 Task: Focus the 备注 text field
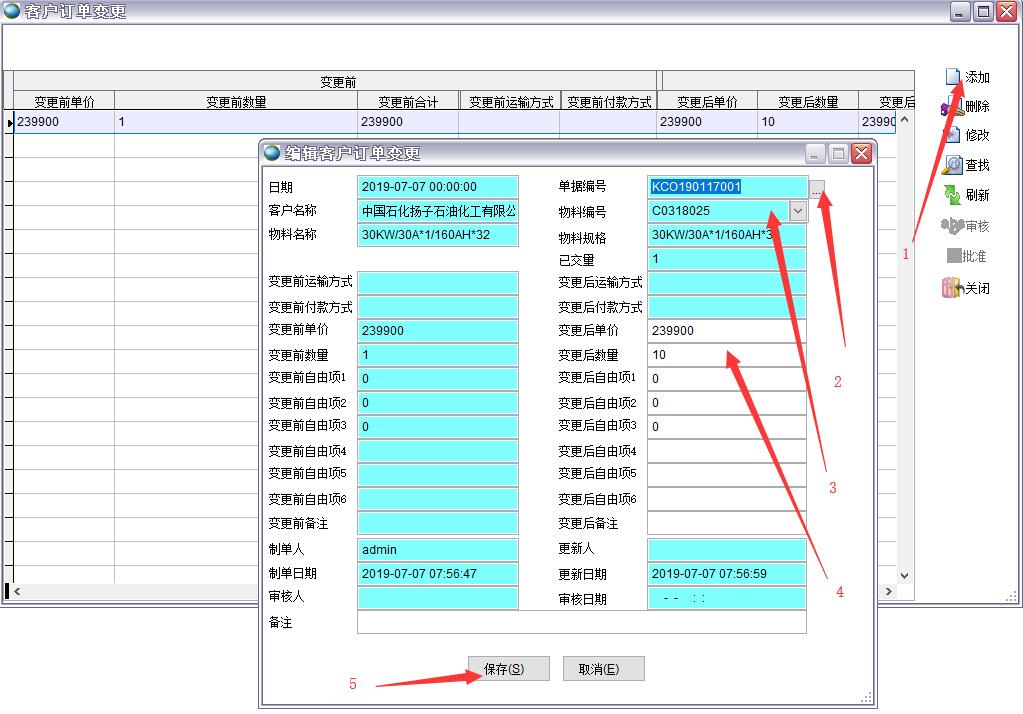tap(581, 623)
